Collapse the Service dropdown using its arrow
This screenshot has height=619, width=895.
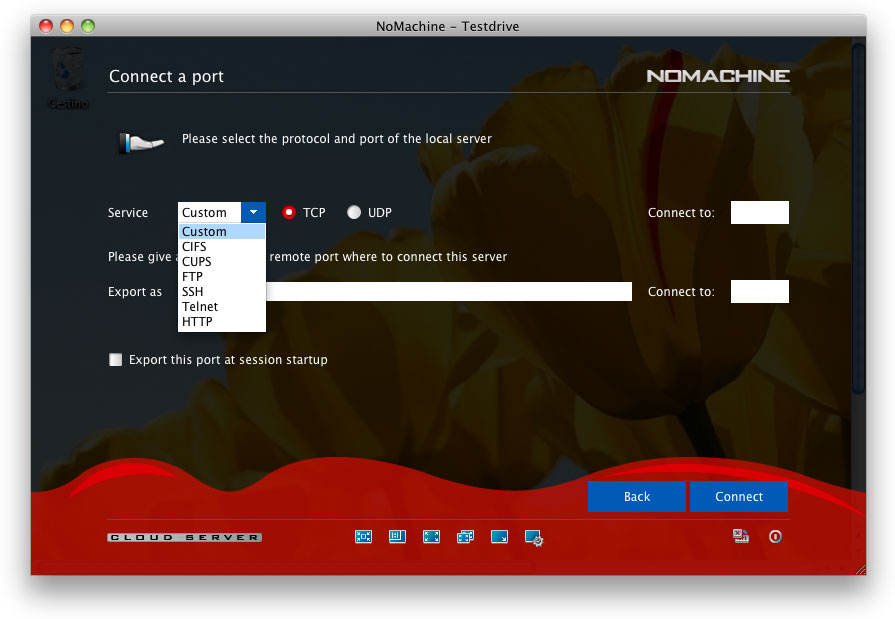pyautogui.click(x=254, y=212)
